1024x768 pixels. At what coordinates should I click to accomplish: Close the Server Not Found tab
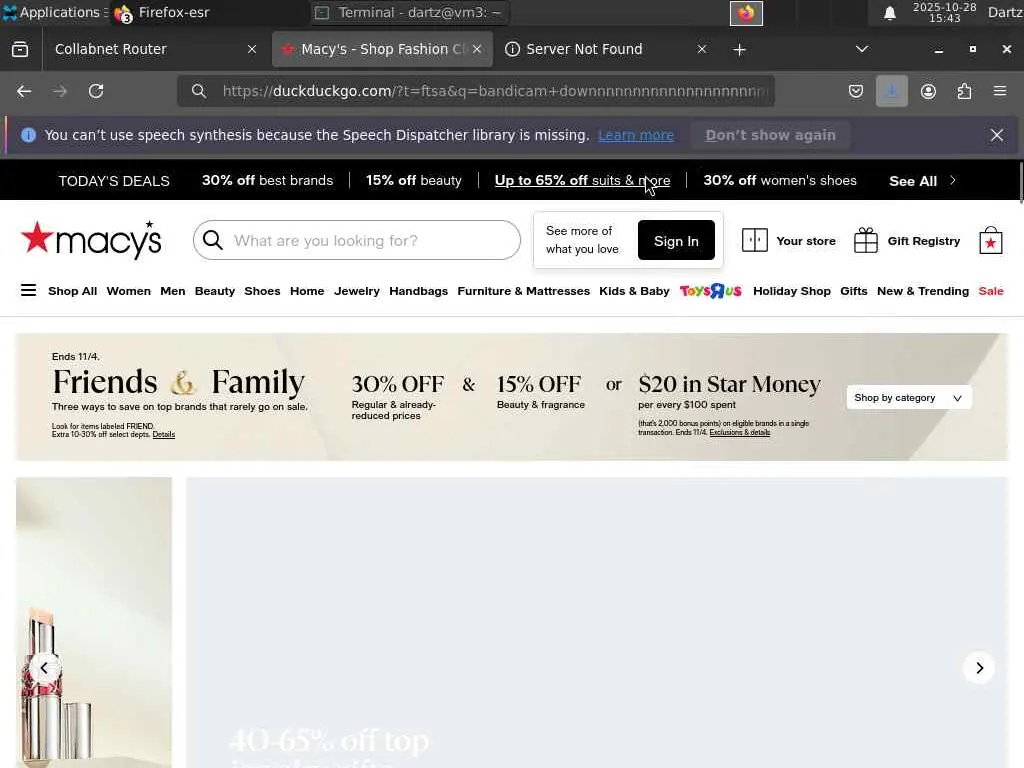(x=701, y=50)
